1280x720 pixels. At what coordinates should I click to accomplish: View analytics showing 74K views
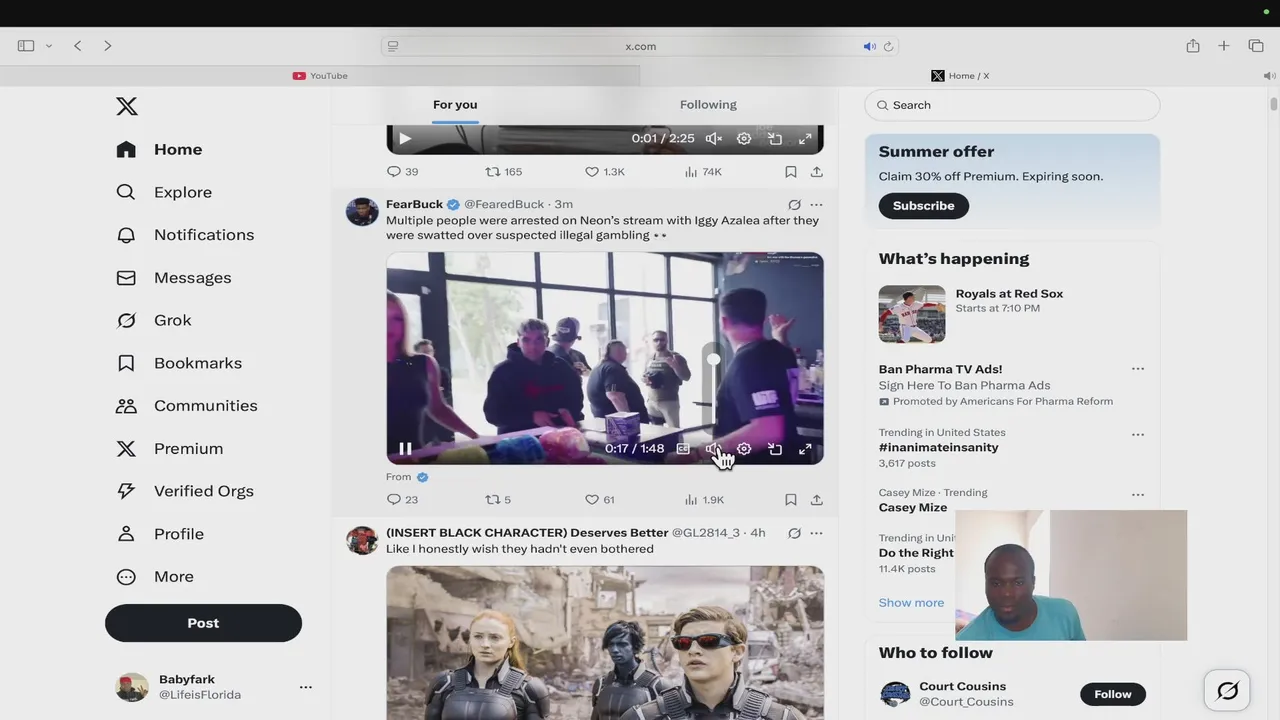pyautogui.click(x=703, y=172)
